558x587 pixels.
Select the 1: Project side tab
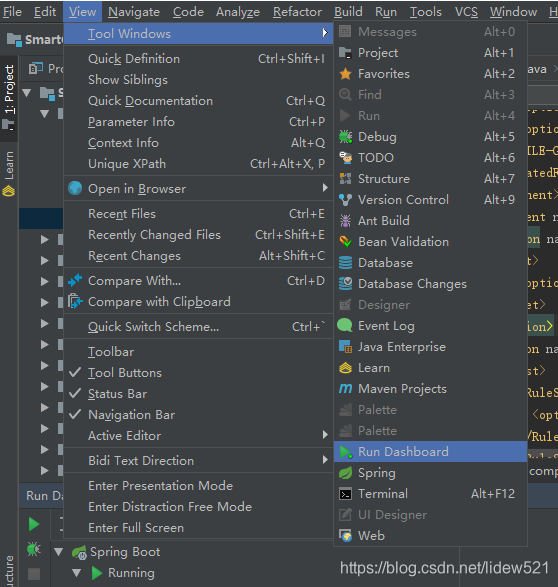9,98
